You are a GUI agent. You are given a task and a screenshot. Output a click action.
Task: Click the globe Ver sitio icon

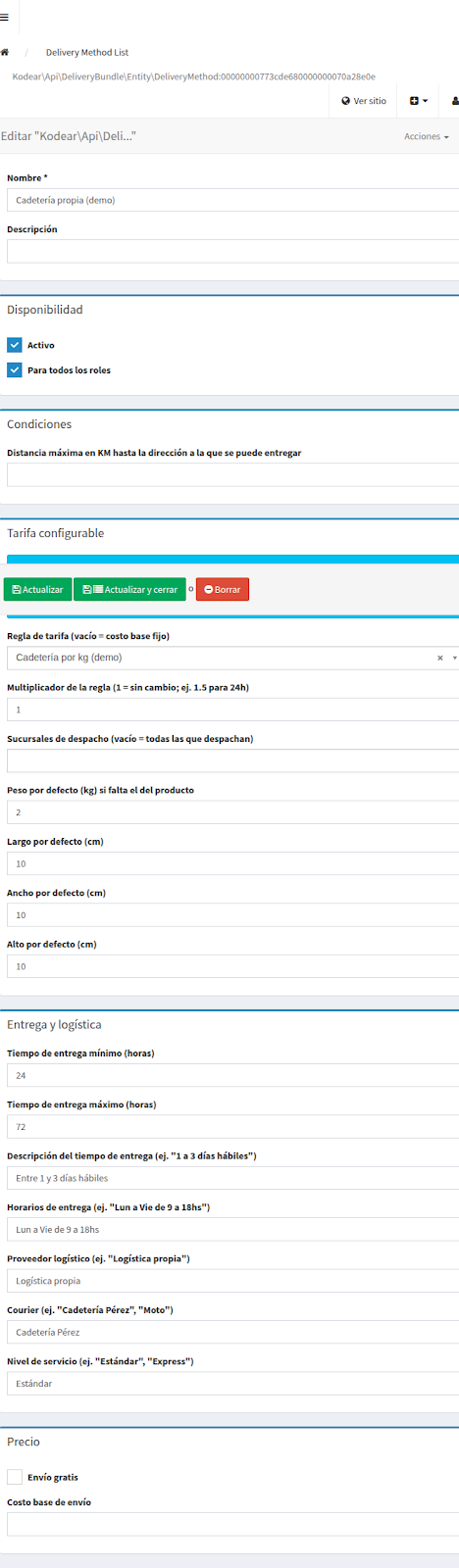coord(345,101)
